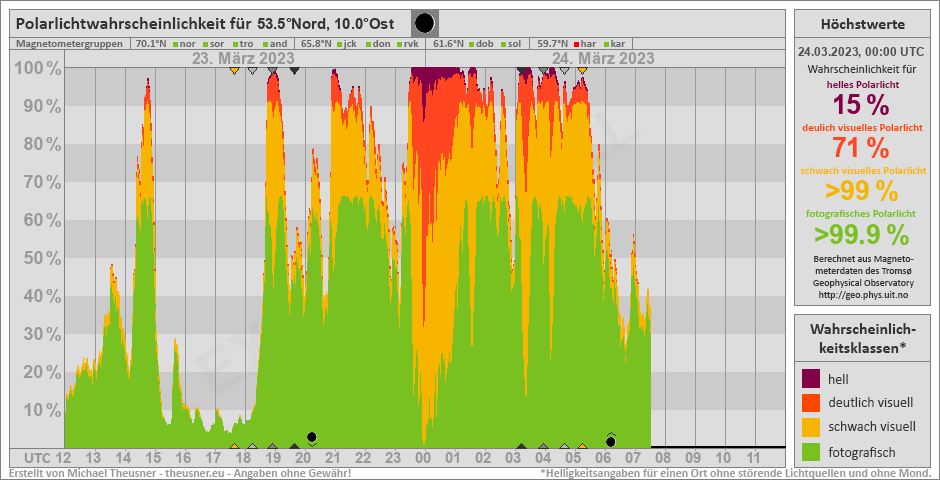Click the orange sunset triangle above 17:30
Screen dimensions: 940x480
coord(234,71)
